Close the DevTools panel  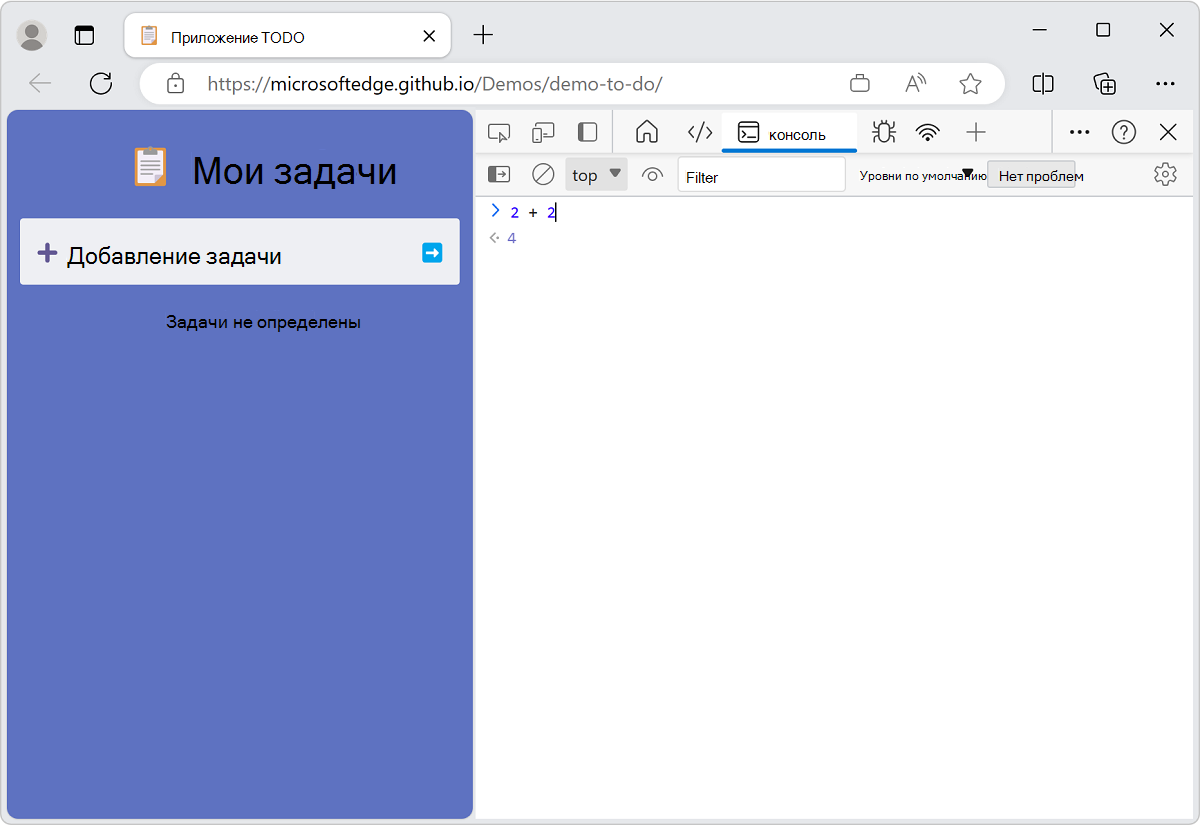1167,132
